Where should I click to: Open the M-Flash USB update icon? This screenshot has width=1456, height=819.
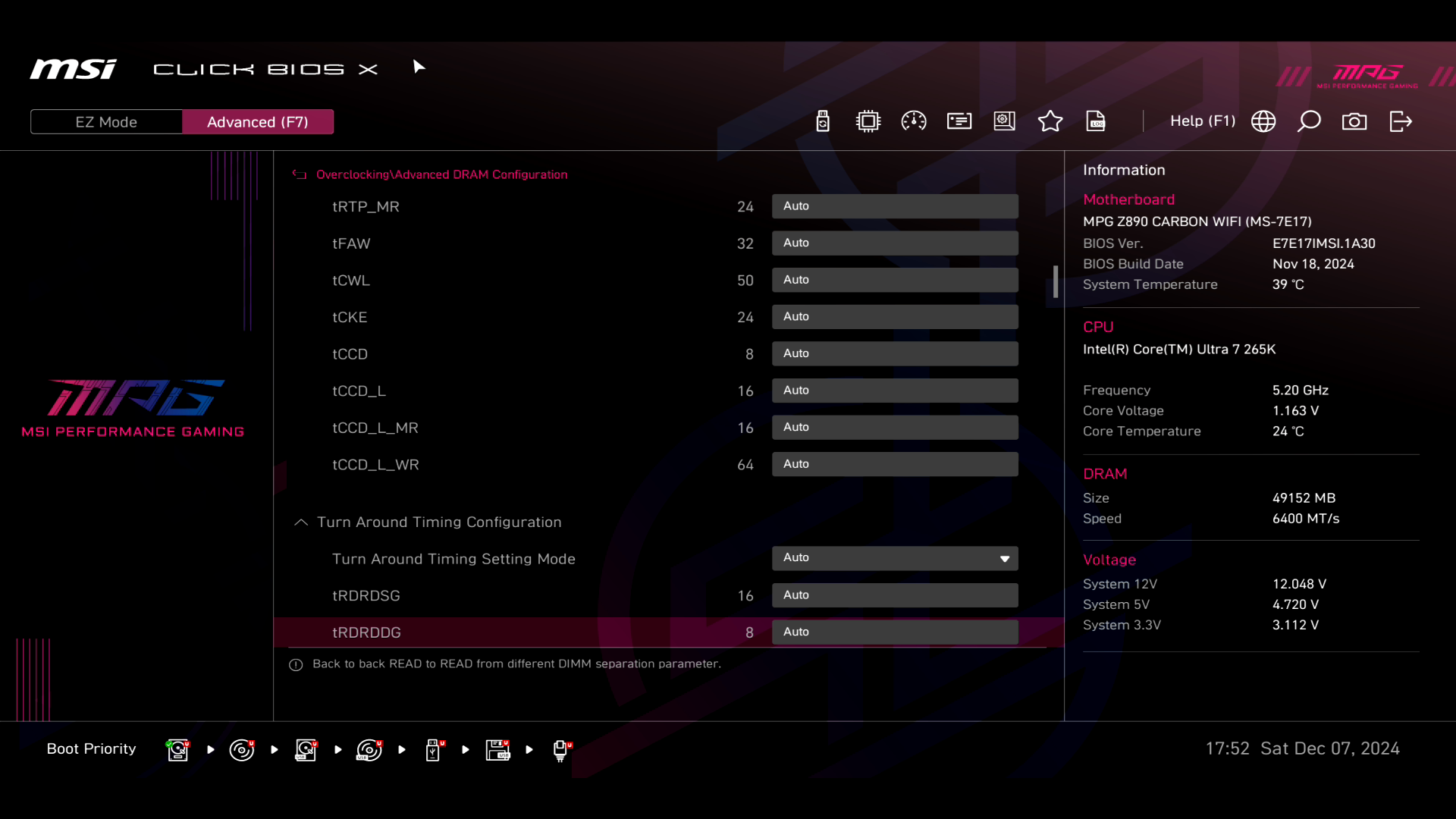[x=823, y=121]
